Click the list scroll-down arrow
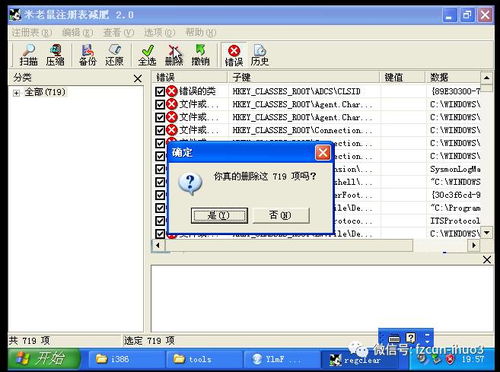The image size is (500, 372). 487,232
